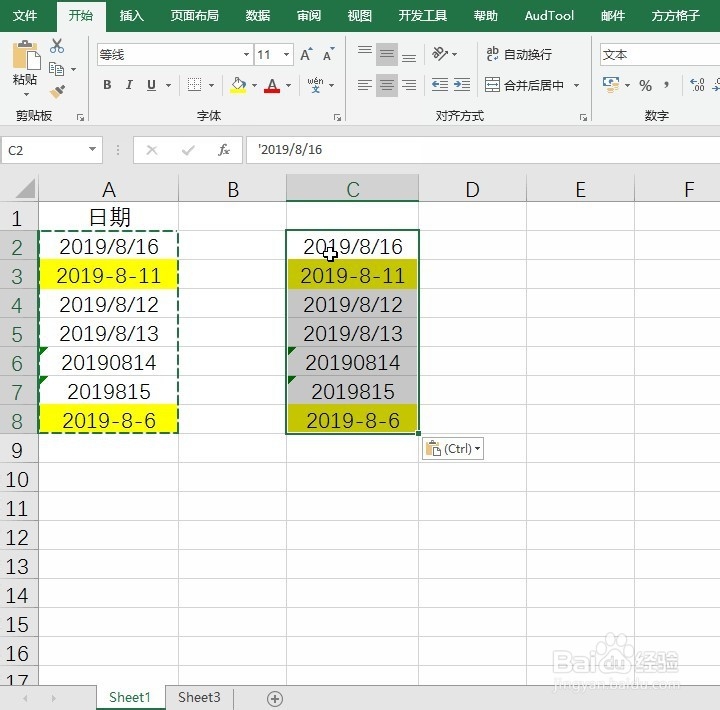Decrease font size with small A icon
This screenshot has width=720, height=710.
328,55
